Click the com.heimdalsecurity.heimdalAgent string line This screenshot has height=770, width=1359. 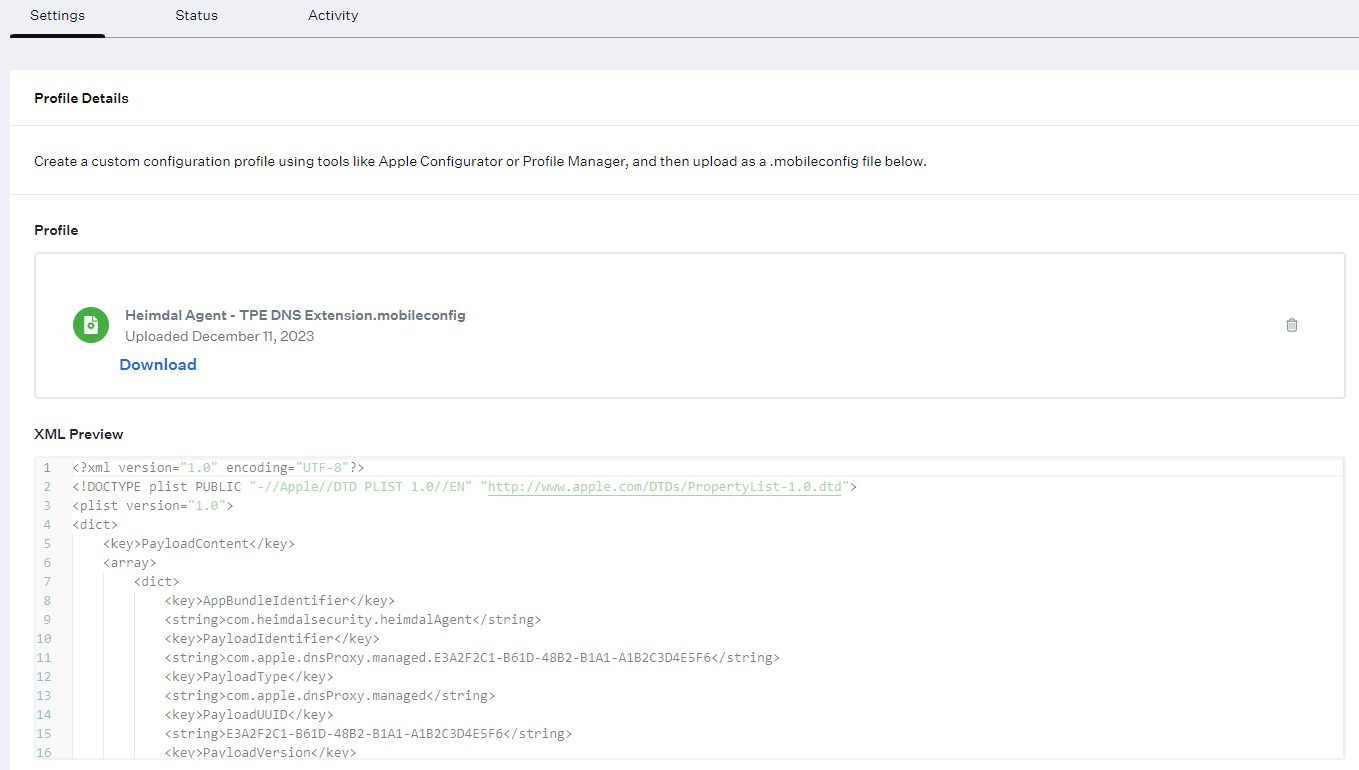353,620
